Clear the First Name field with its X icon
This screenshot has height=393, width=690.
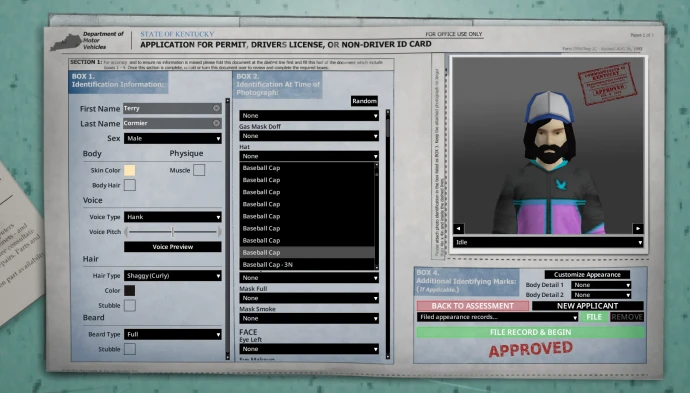coord(216,108)
